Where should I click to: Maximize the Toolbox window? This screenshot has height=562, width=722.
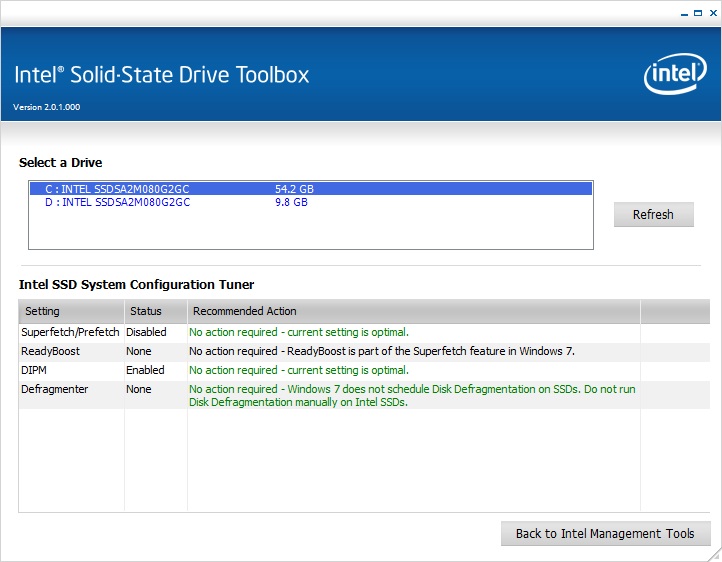pos(698,13)
